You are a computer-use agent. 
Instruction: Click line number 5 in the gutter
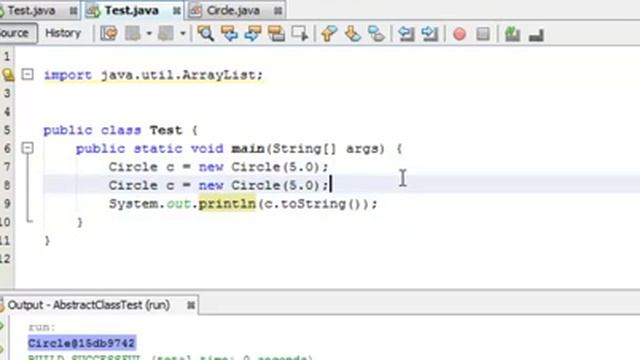click(7, 130)
